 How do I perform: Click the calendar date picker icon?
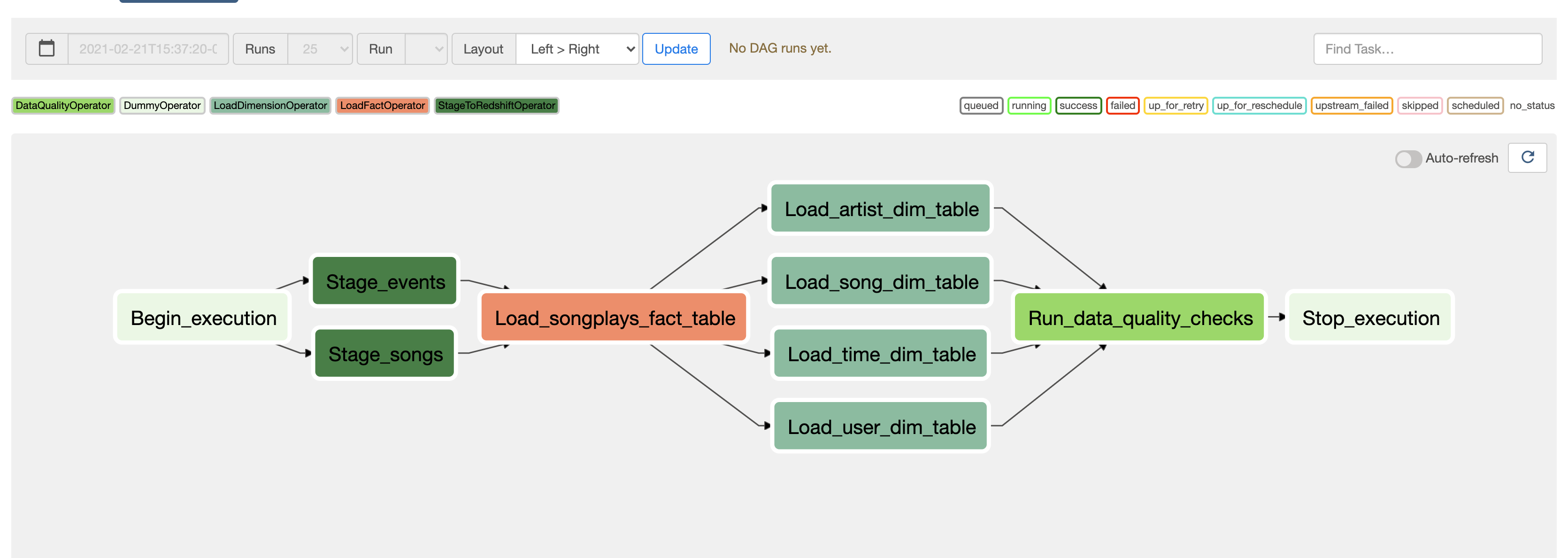coord(47,49)
